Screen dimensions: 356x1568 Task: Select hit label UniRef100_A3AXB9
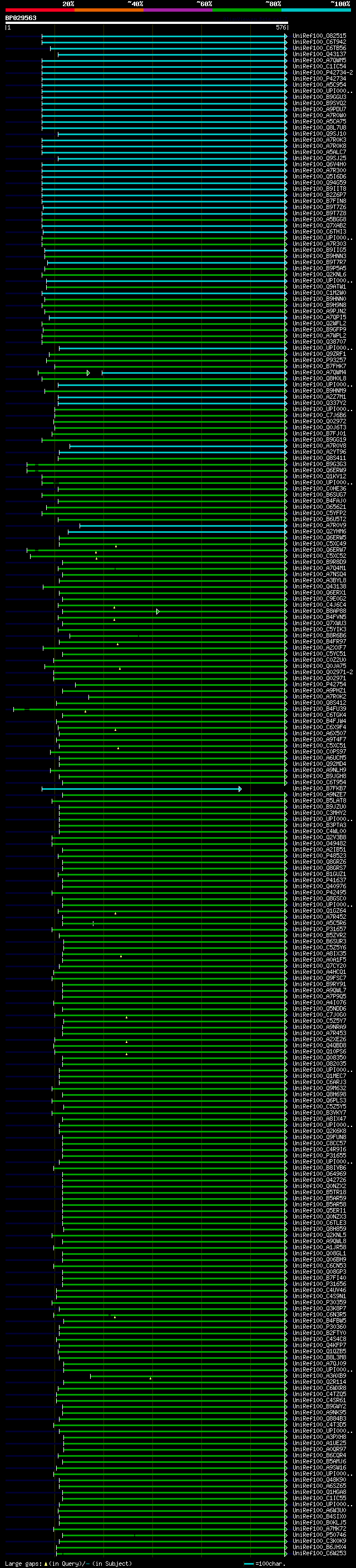coord(319,1376)
